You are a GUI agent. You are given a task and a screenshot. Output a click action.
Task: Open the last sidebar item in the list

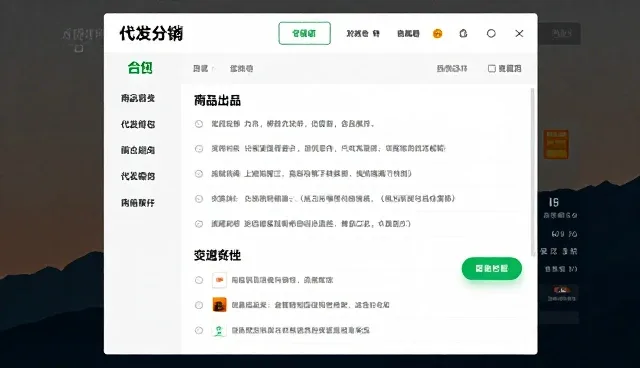pos(138,202)
